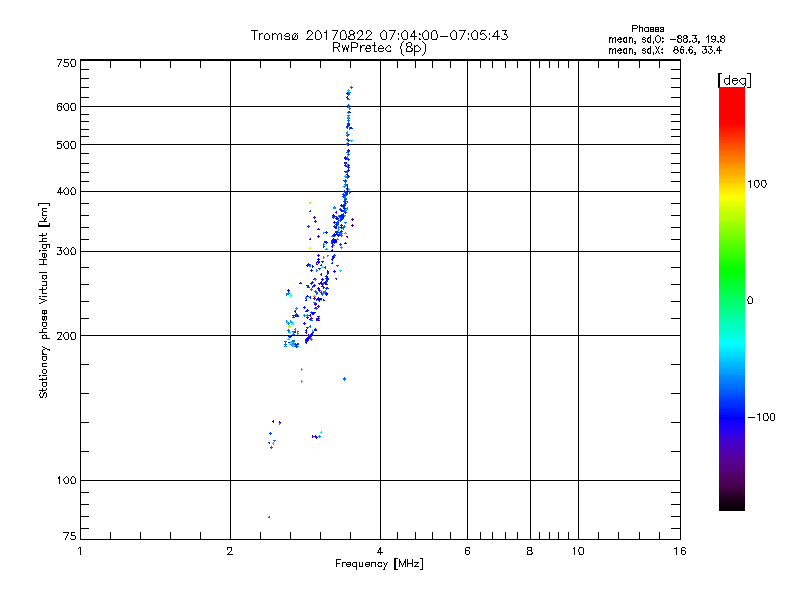
Task: Click the 'Frequency [MHz]' axis label
Action: pyautogui.click(x=379, y=564)
